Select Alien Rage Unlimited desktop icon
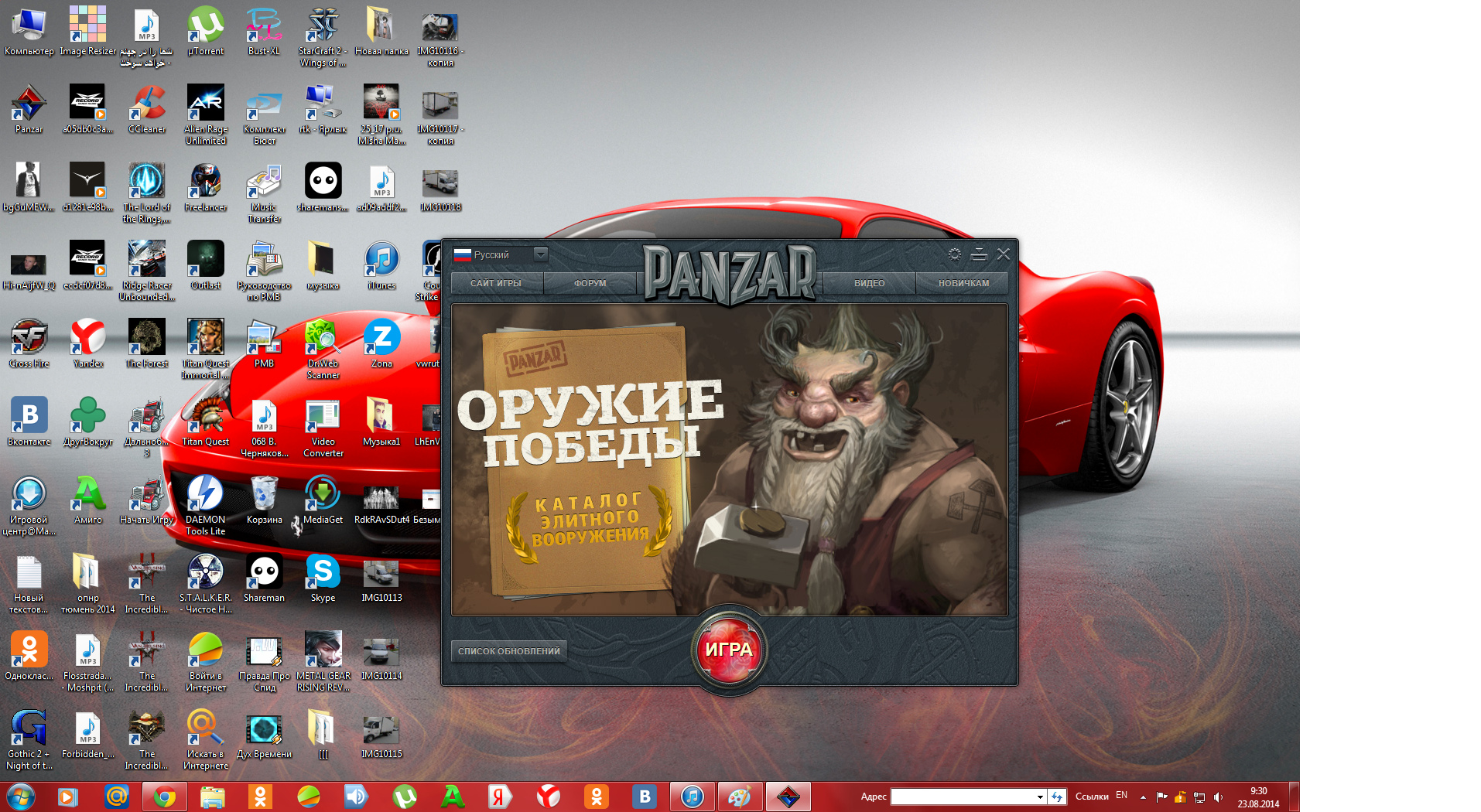Viewport: 1481px width, 812px height. tap(206, 115)
